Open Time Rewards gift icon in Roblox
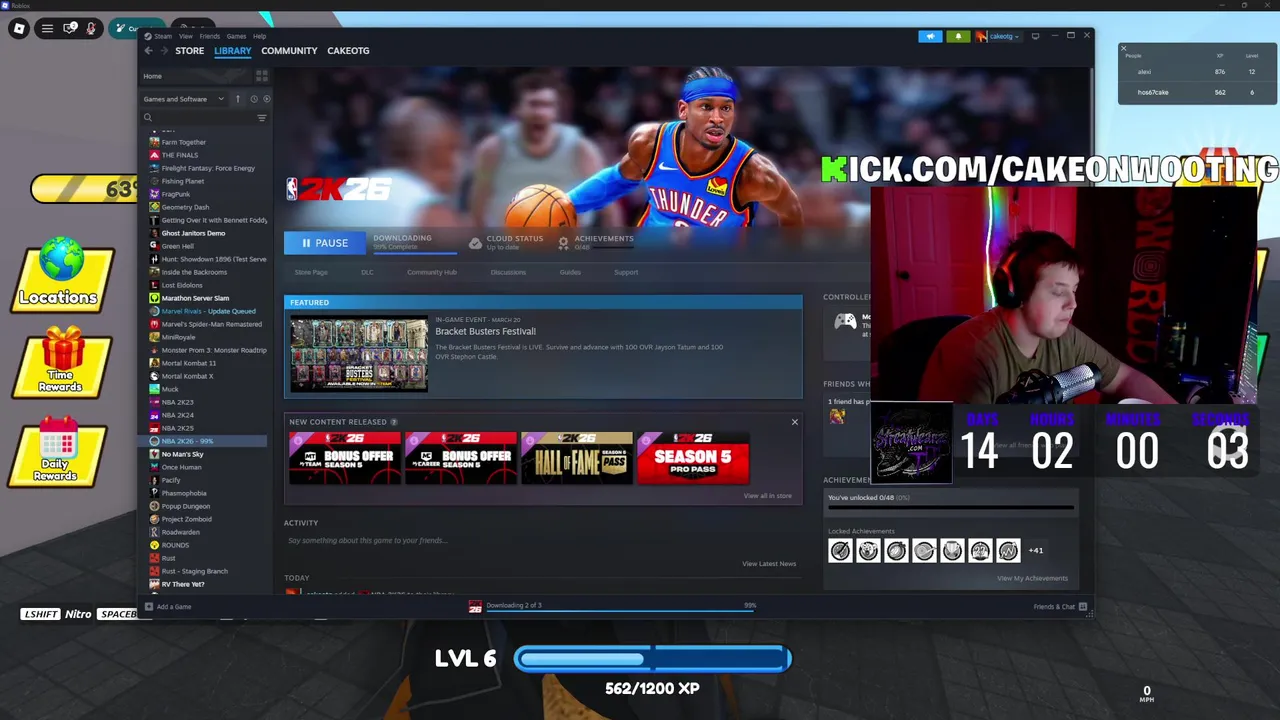Image resolution: width=1280 pixels, height=720 pixels. (x=62, y=351)
